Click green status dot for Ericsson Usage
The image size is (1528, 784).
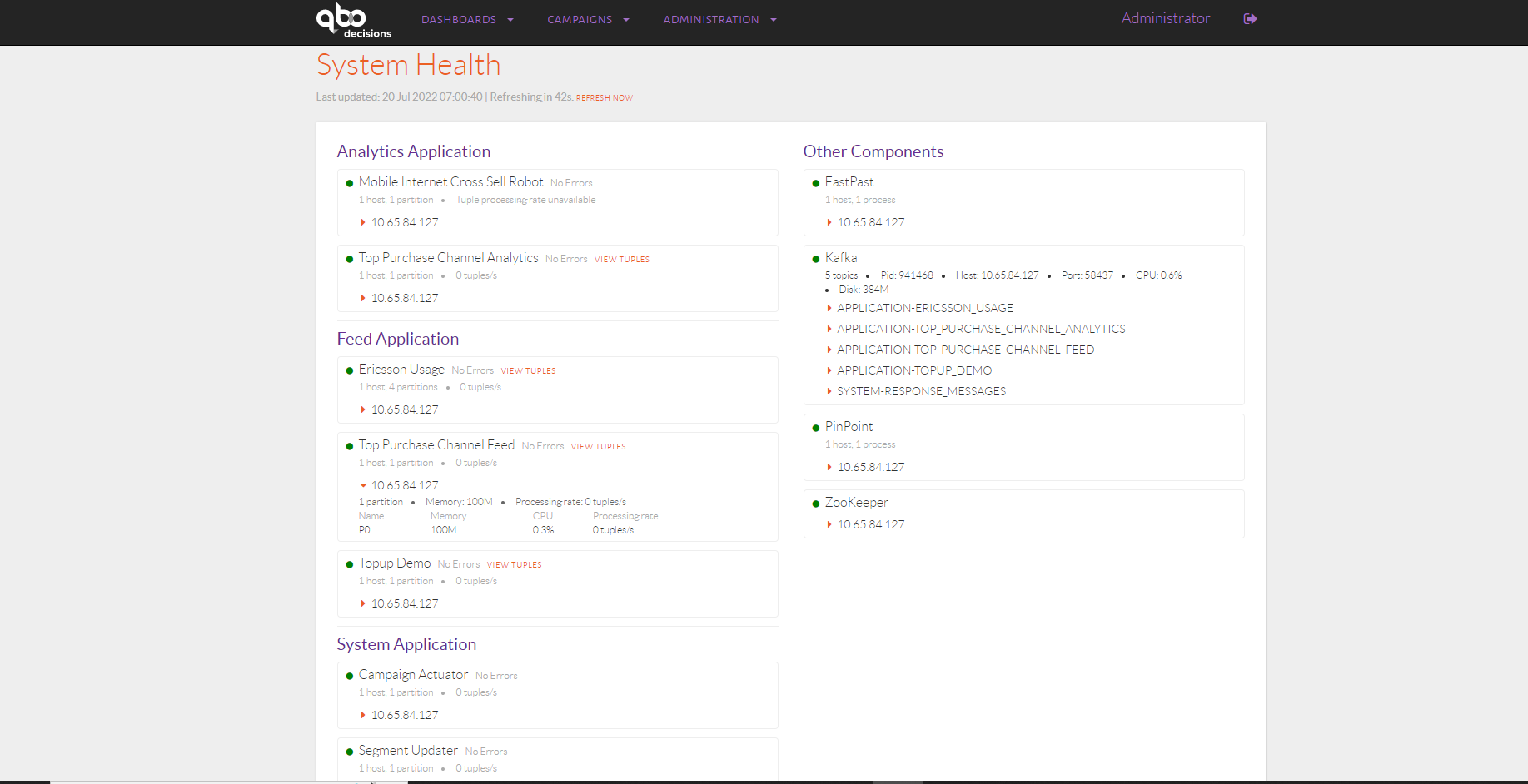(350, 370)
